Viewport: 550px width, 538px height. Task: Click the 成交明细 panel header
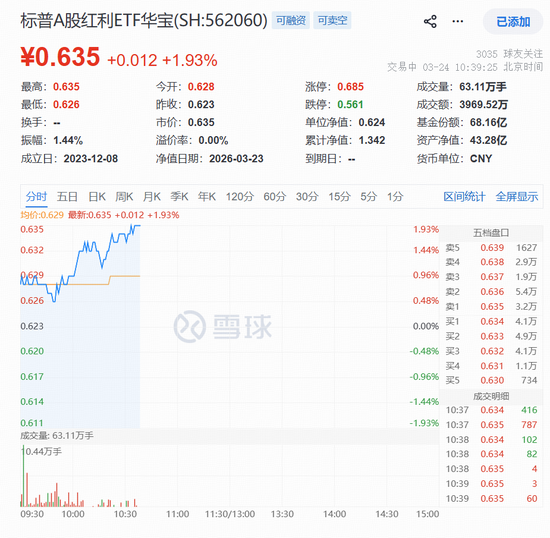(491, 396)
